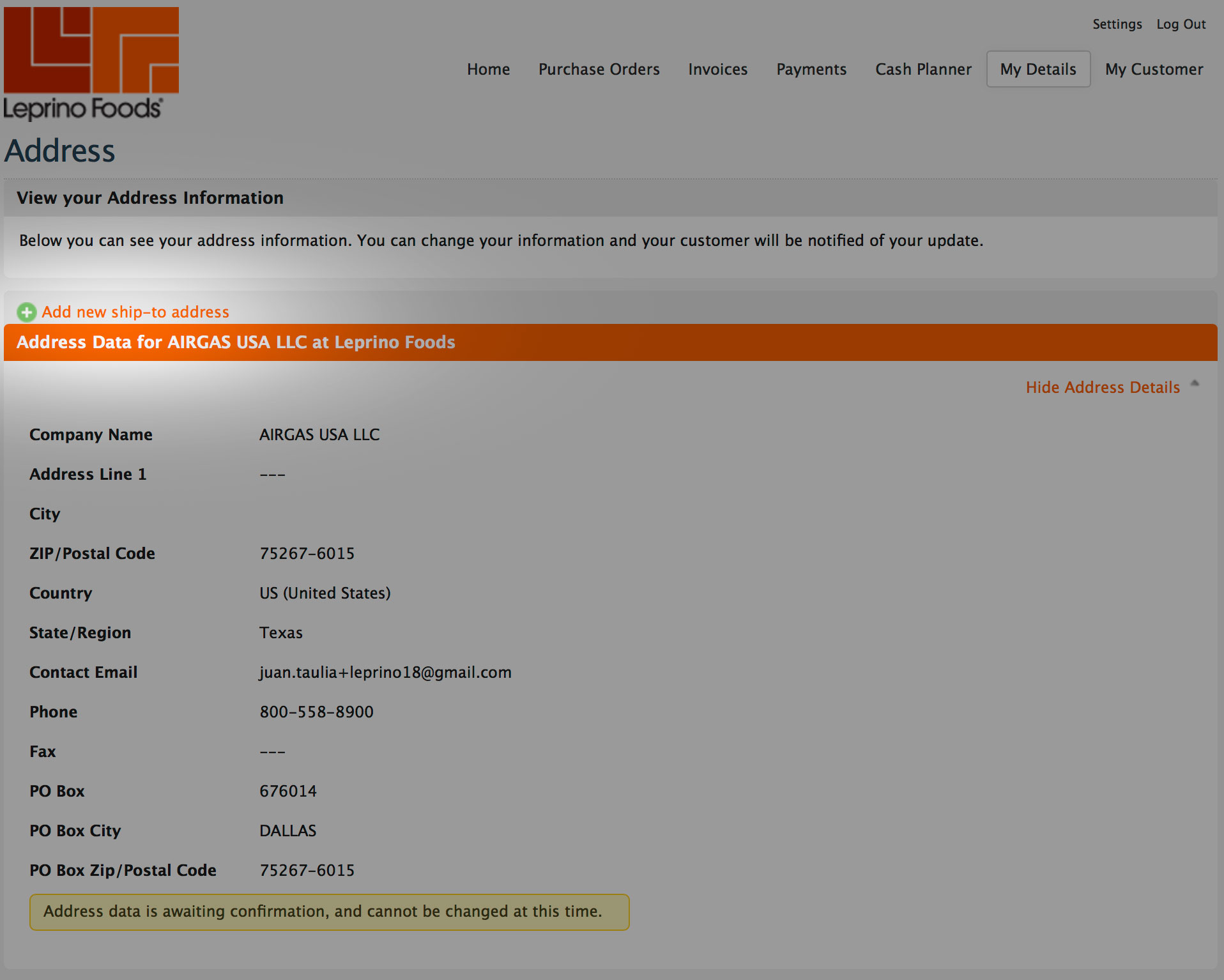Click the ZIP/Postal Code label
The width and height of the screenshot is (1224, 980).
(92, 553)
